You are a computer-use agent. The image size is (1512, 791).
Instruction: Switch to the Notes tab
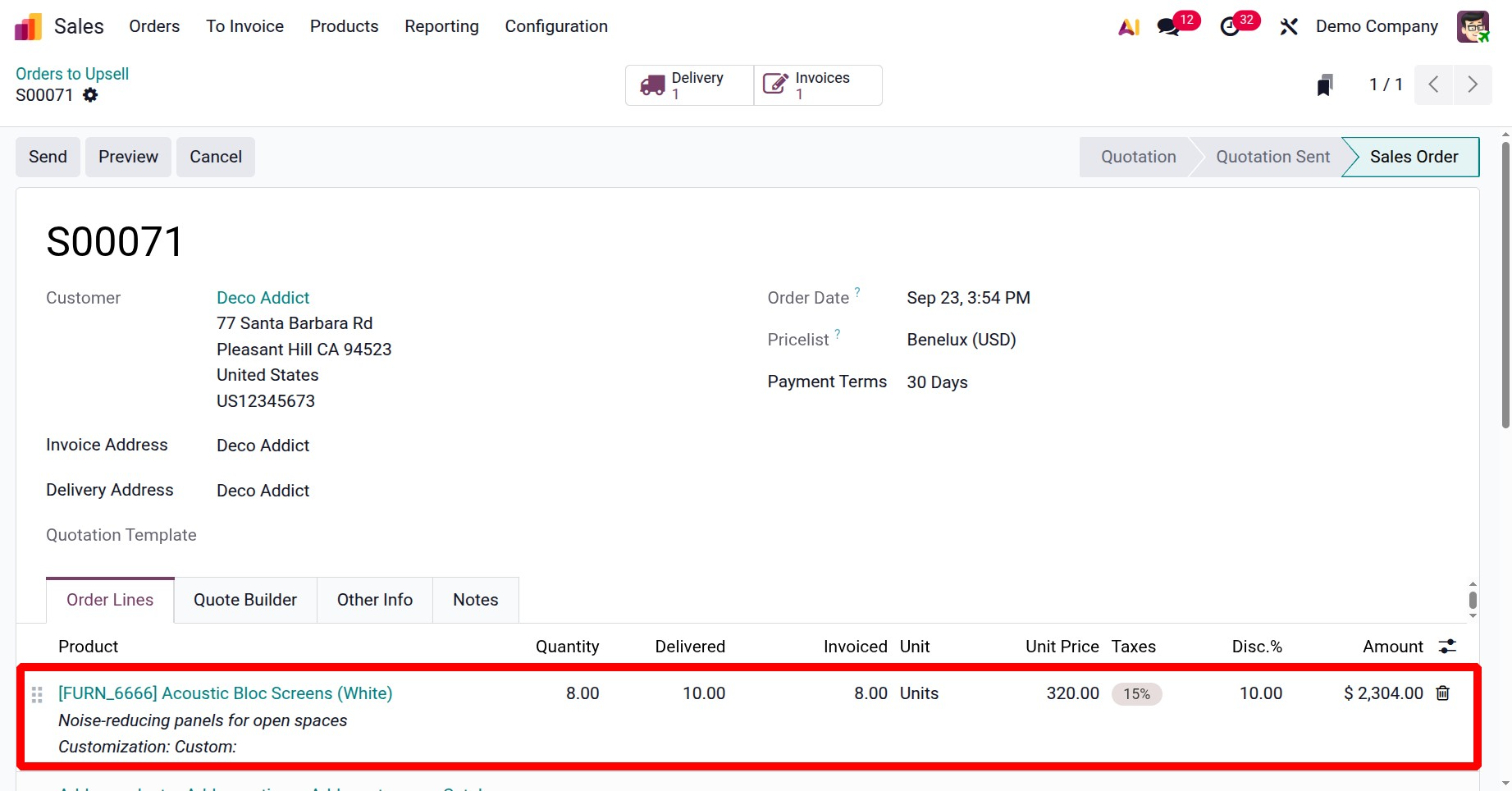(476, 600)
